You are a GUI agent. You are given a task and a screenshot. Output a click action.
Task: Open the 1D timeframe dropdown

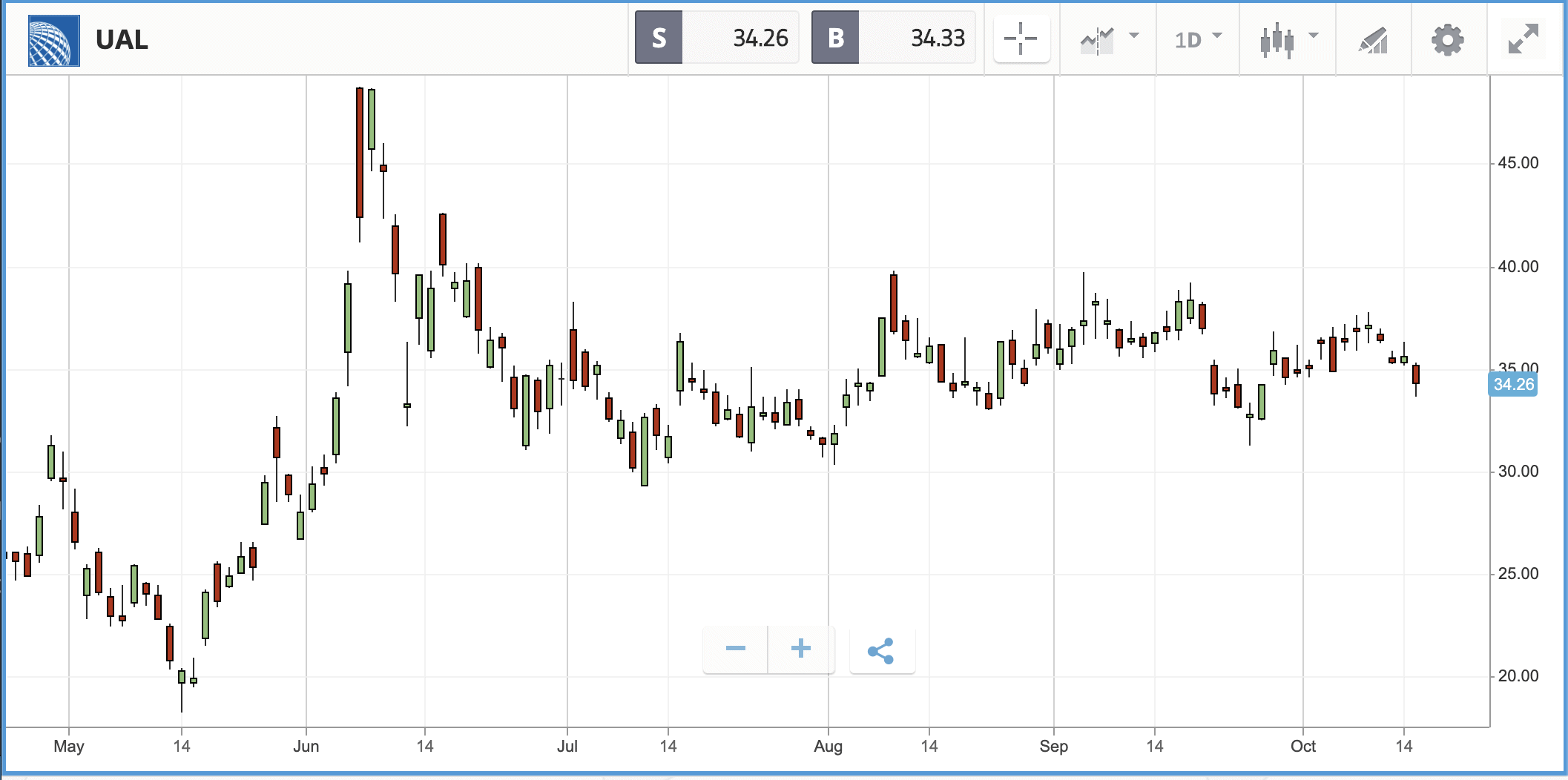click(1199, 39)
